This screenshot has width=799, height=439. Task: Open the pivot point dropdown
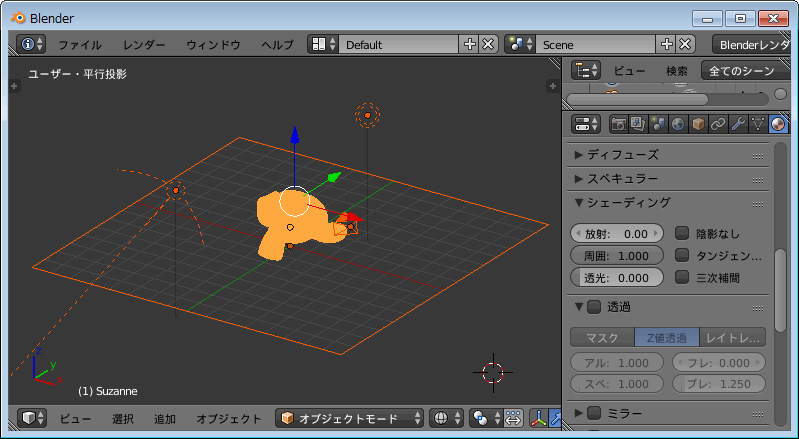[x=486, y=418]
